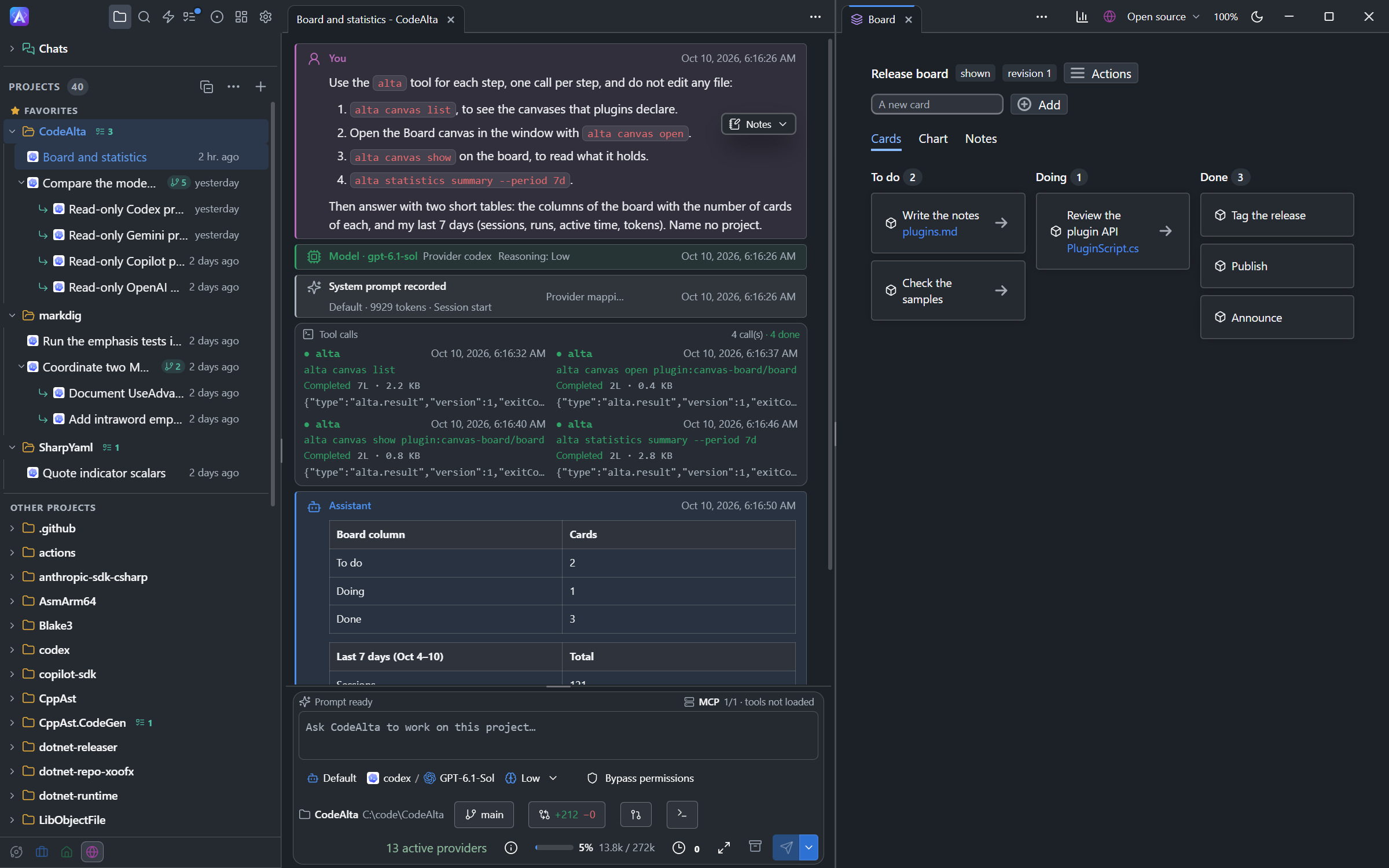
Task: Click the lightning bolt icon in the toolbar
Action: 168,17
